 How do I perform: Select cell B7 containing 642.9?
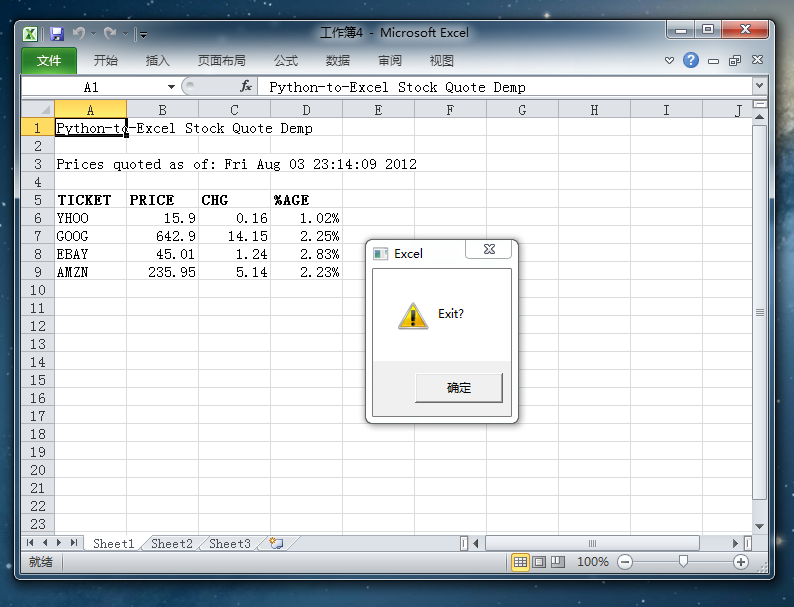[x=162, y=236]
